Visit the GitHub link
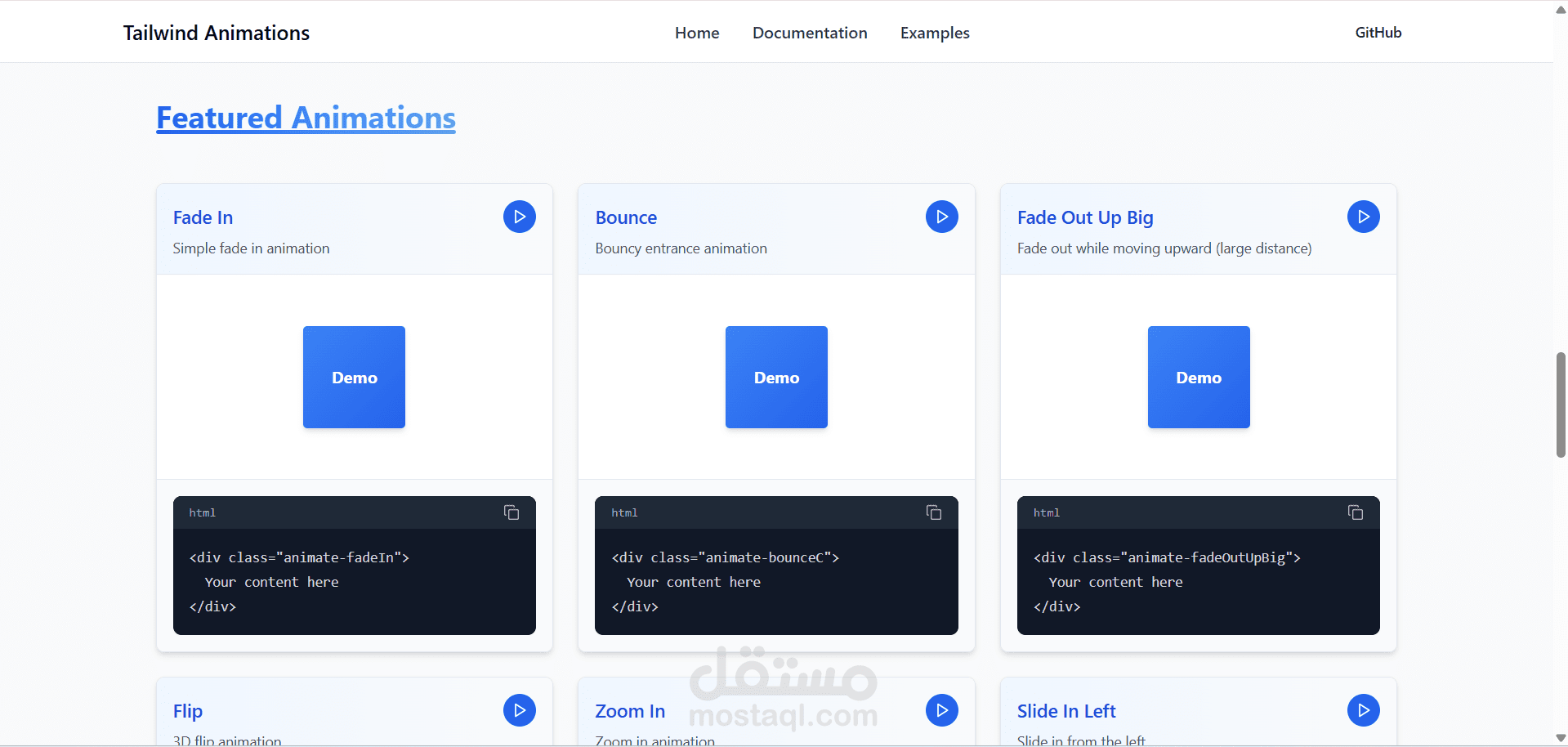This screenshot has height=747, width=1568. click(1378, 33)
